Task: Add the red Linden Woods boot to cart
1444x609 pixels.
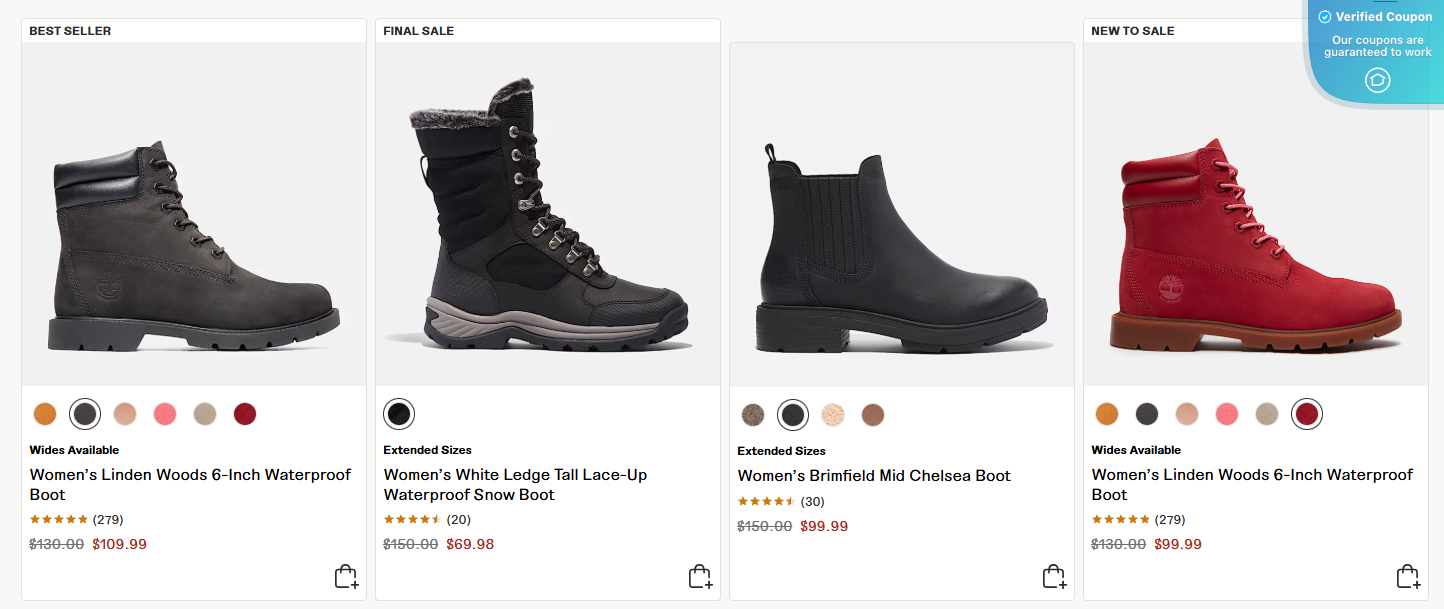Action: (1408, 576)
